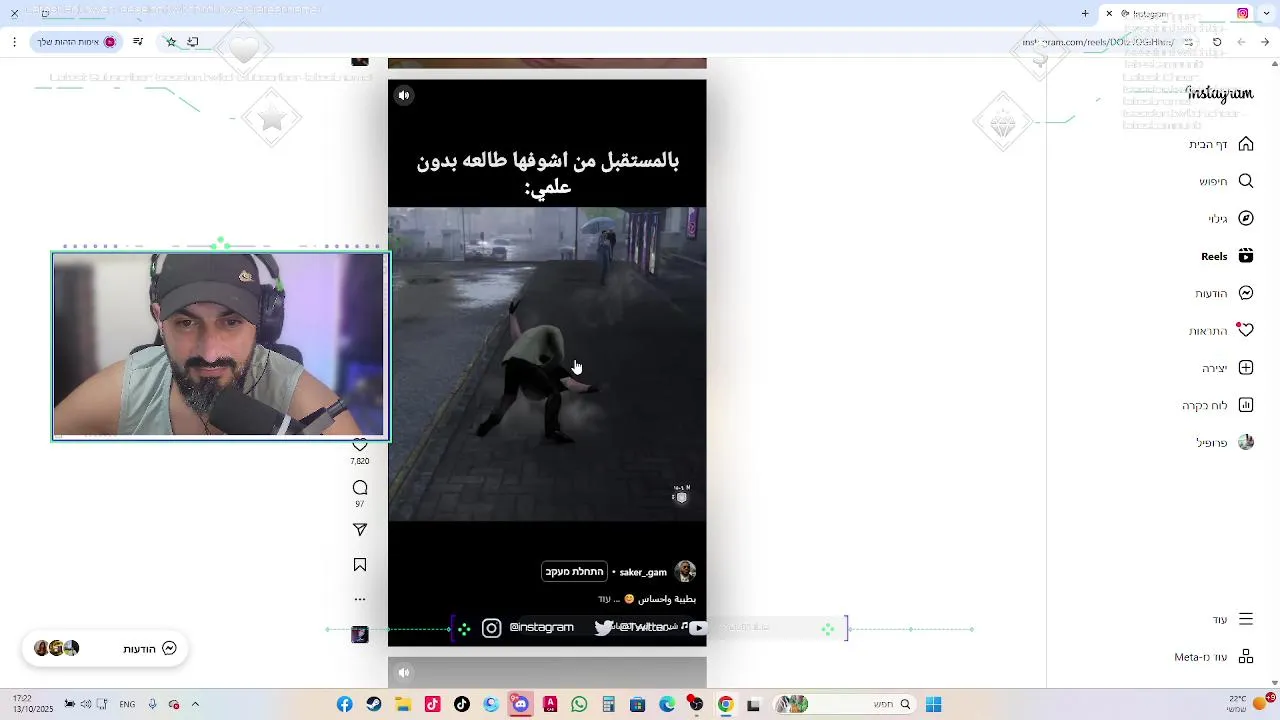The height and width of the screenshot is (720, 1280).
Task: Click the 'אימות הזהות שלך' profile chip
Action: pos(77,42)
